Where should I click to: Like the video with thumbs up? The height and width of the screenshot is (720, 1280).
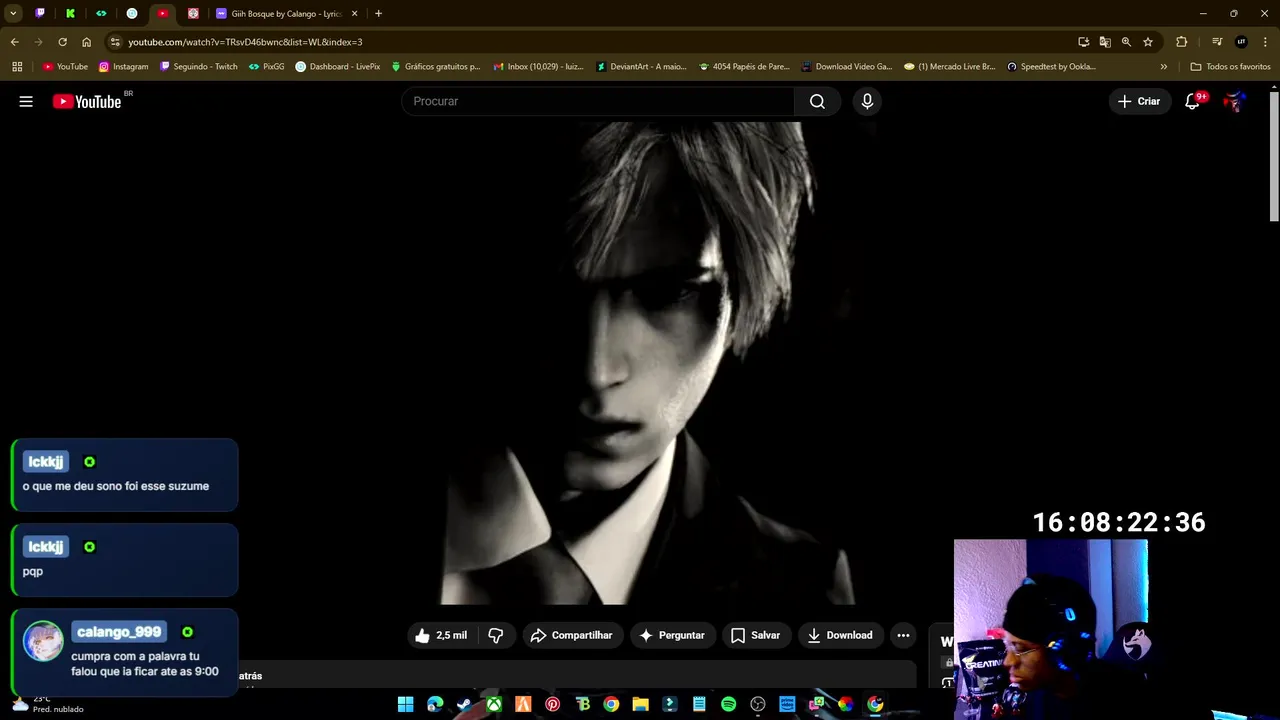coord(441,635)
